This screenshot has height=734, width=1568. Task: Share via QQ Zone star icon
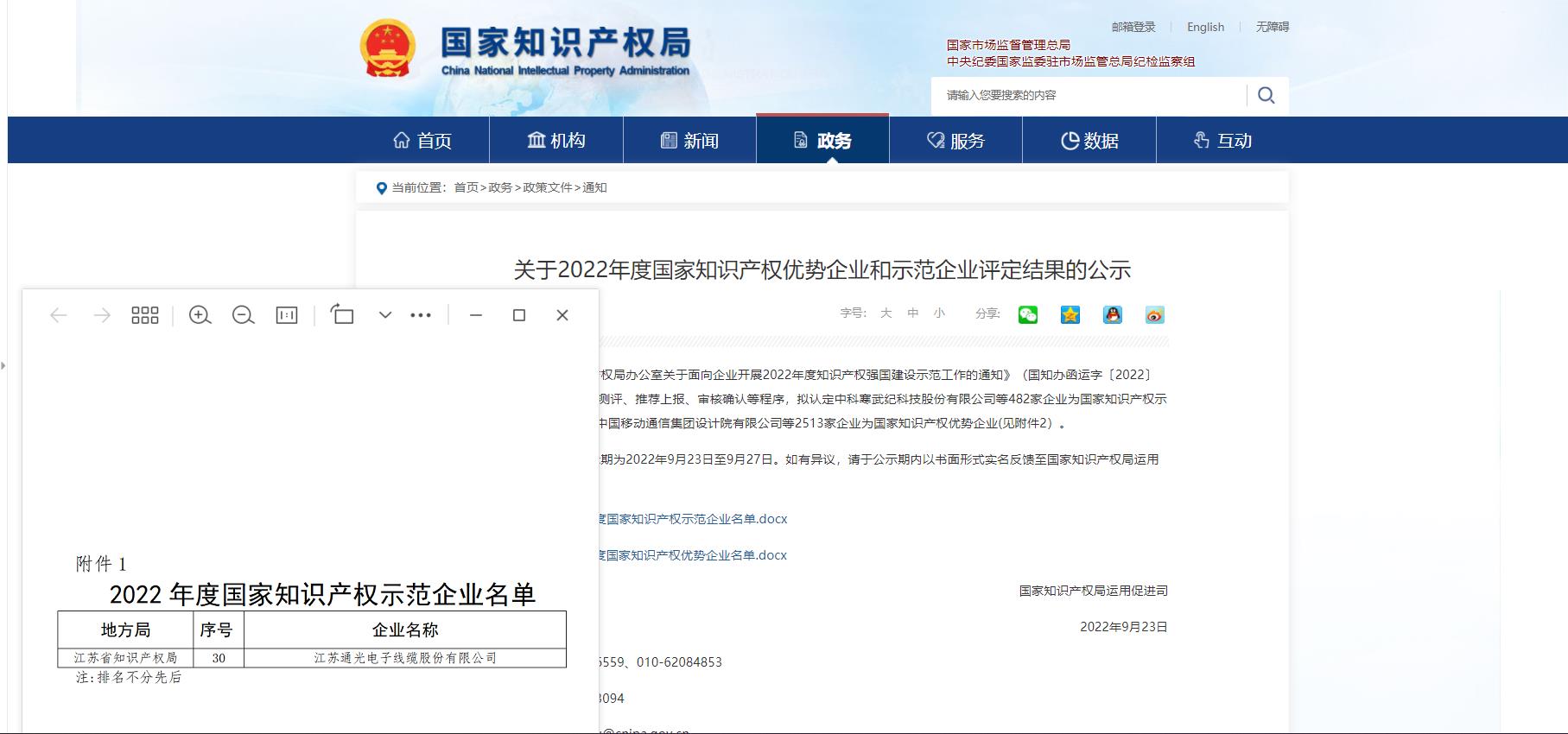tap(1070, 314)
